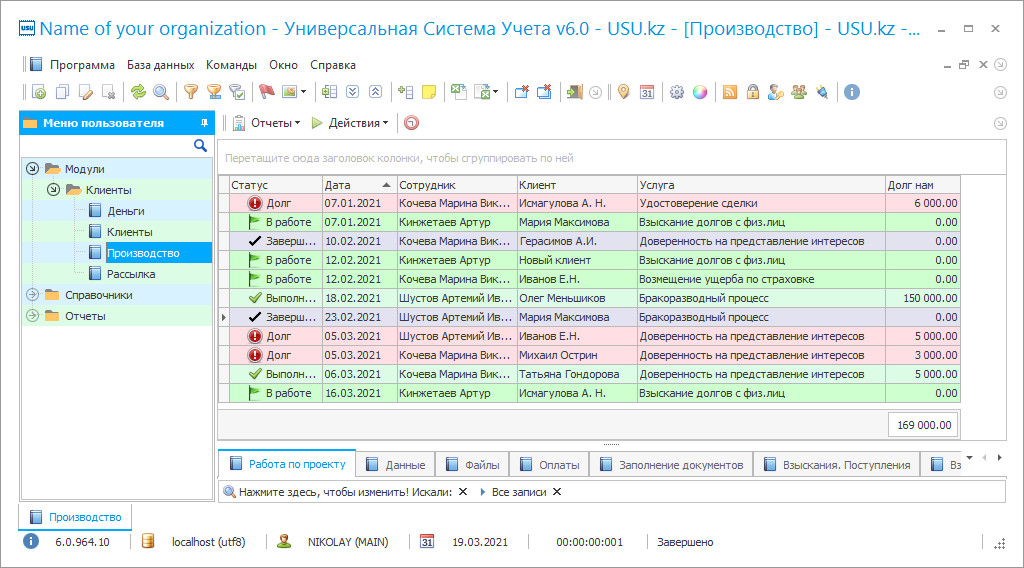Open the tabs list dropdown arrow

coord(970,458)
